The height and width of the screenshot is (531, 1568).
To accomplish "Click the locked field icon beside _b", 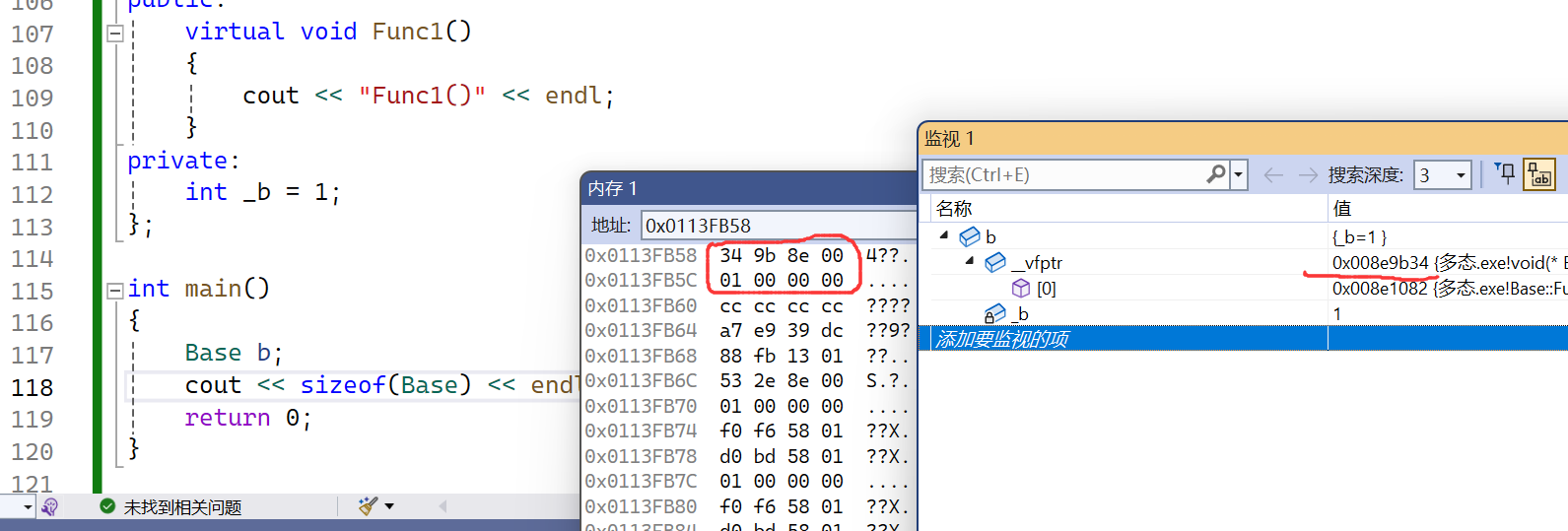I will tap(995, 313).
